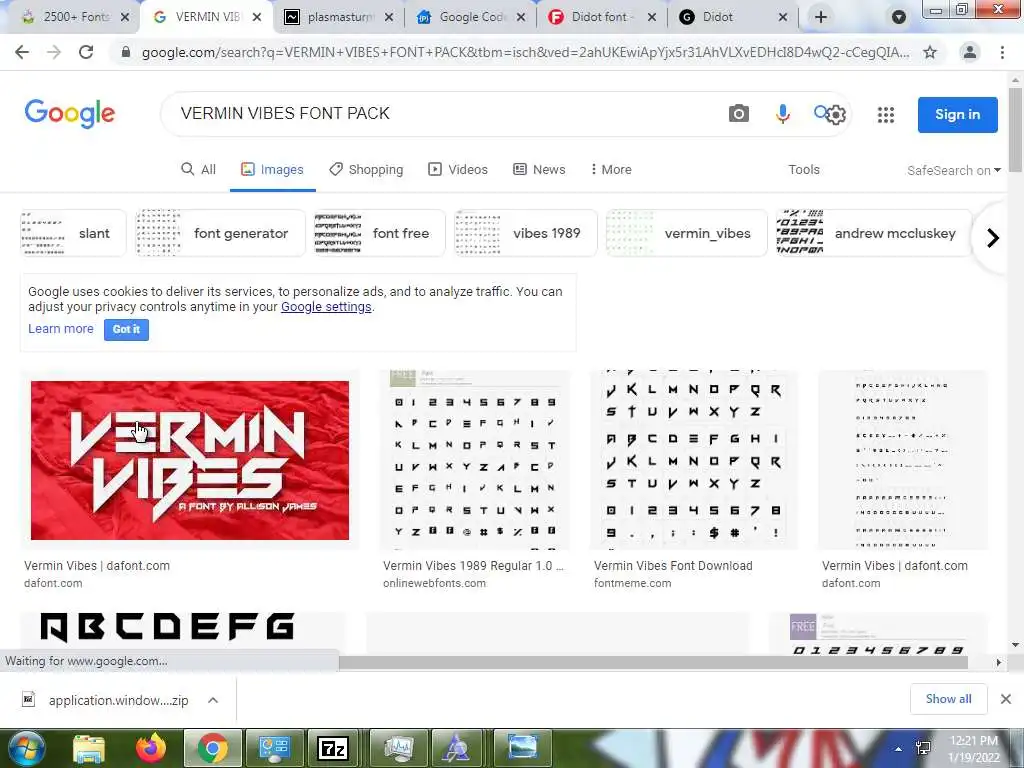
Task: Select the Images tab
Action: click(272, 170)
